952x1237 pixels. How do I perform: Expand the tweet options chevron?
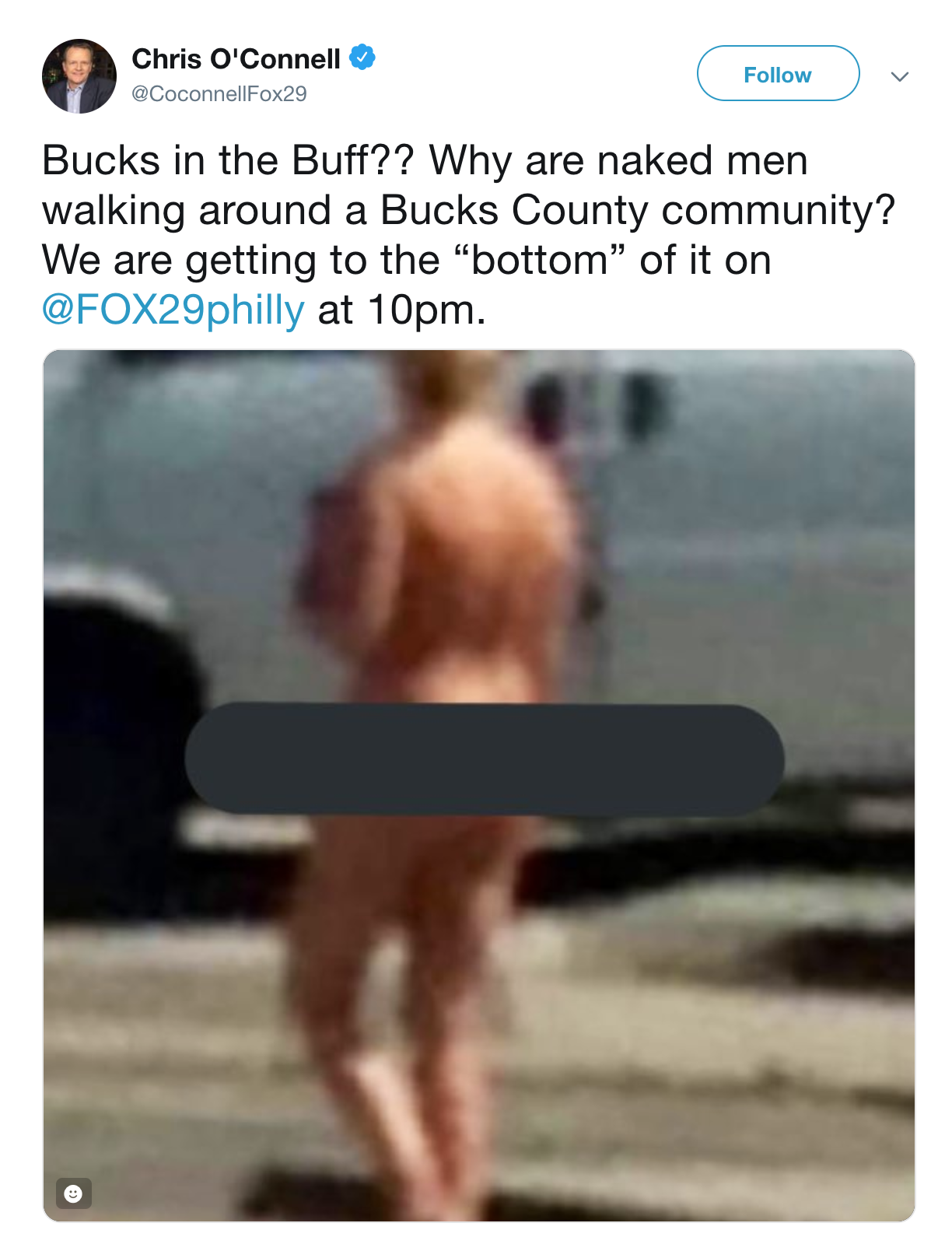[x=900, y=76]
